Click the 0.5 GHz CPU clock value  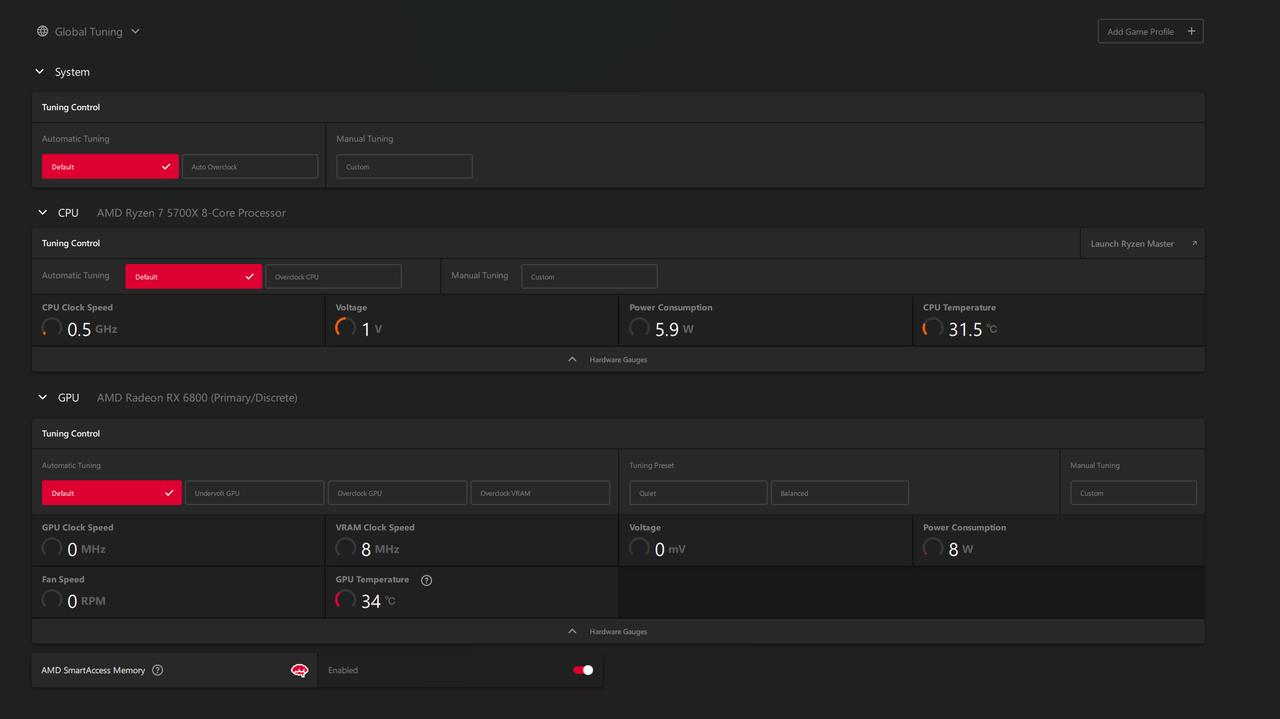[92, 329]
